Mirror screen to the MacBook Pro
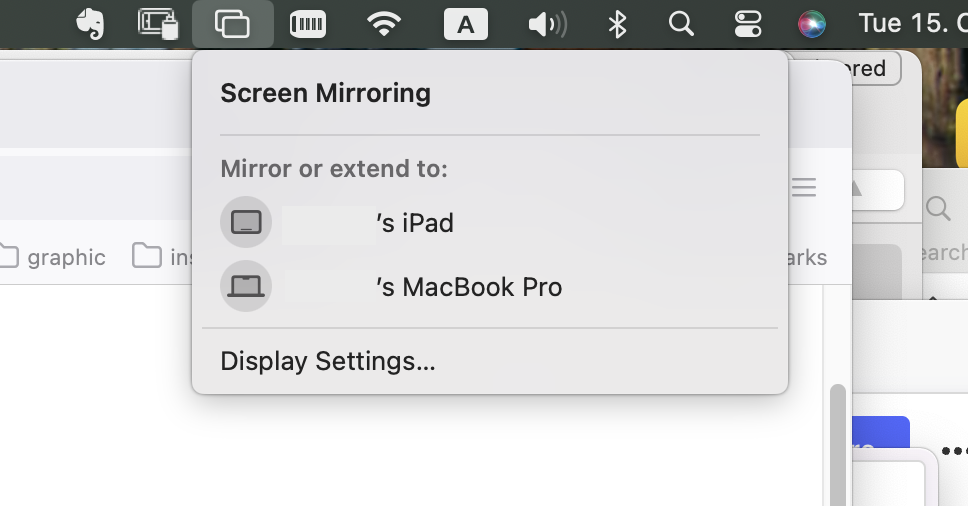 [x=490, y=286]
